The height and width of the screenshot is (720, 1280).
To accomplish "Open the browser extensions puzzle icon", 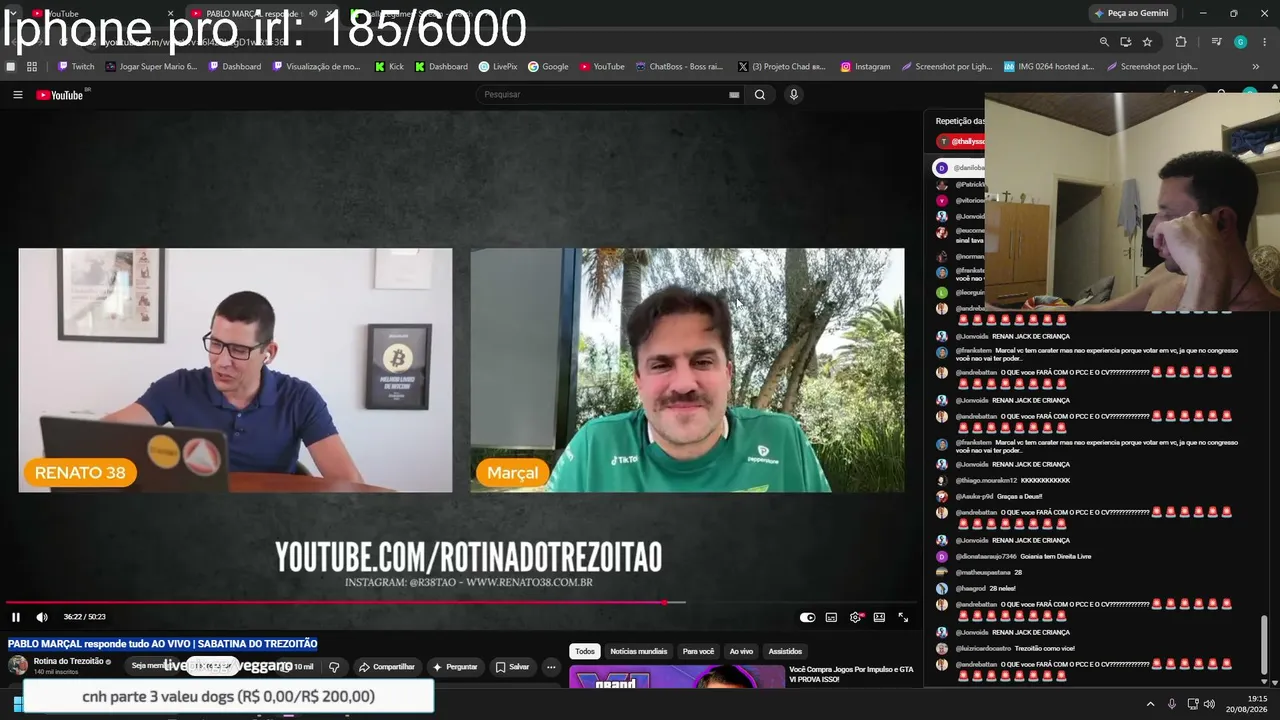I will coord(1181,42).
